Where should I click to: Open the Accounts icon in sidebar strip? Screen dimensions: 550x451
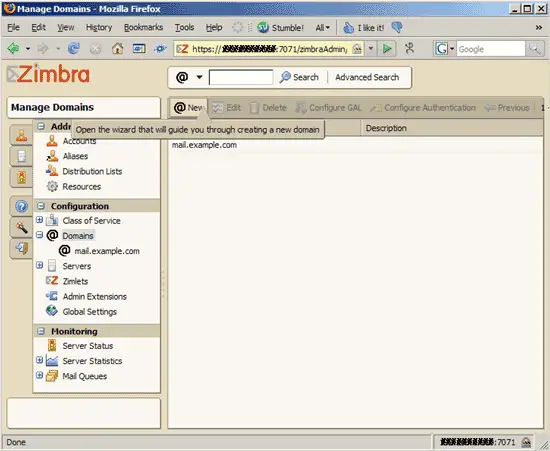(x=21, y=135)
